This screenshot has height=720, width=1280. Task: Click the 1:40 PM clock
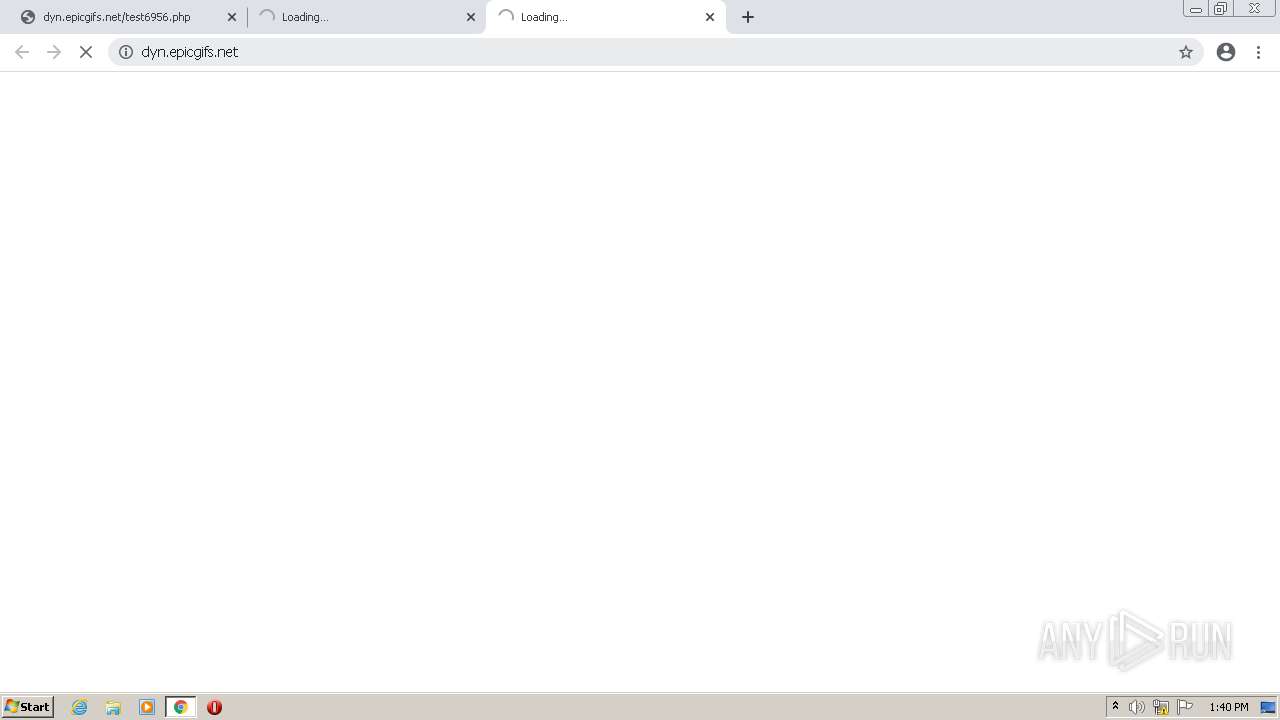[1228, 707]
